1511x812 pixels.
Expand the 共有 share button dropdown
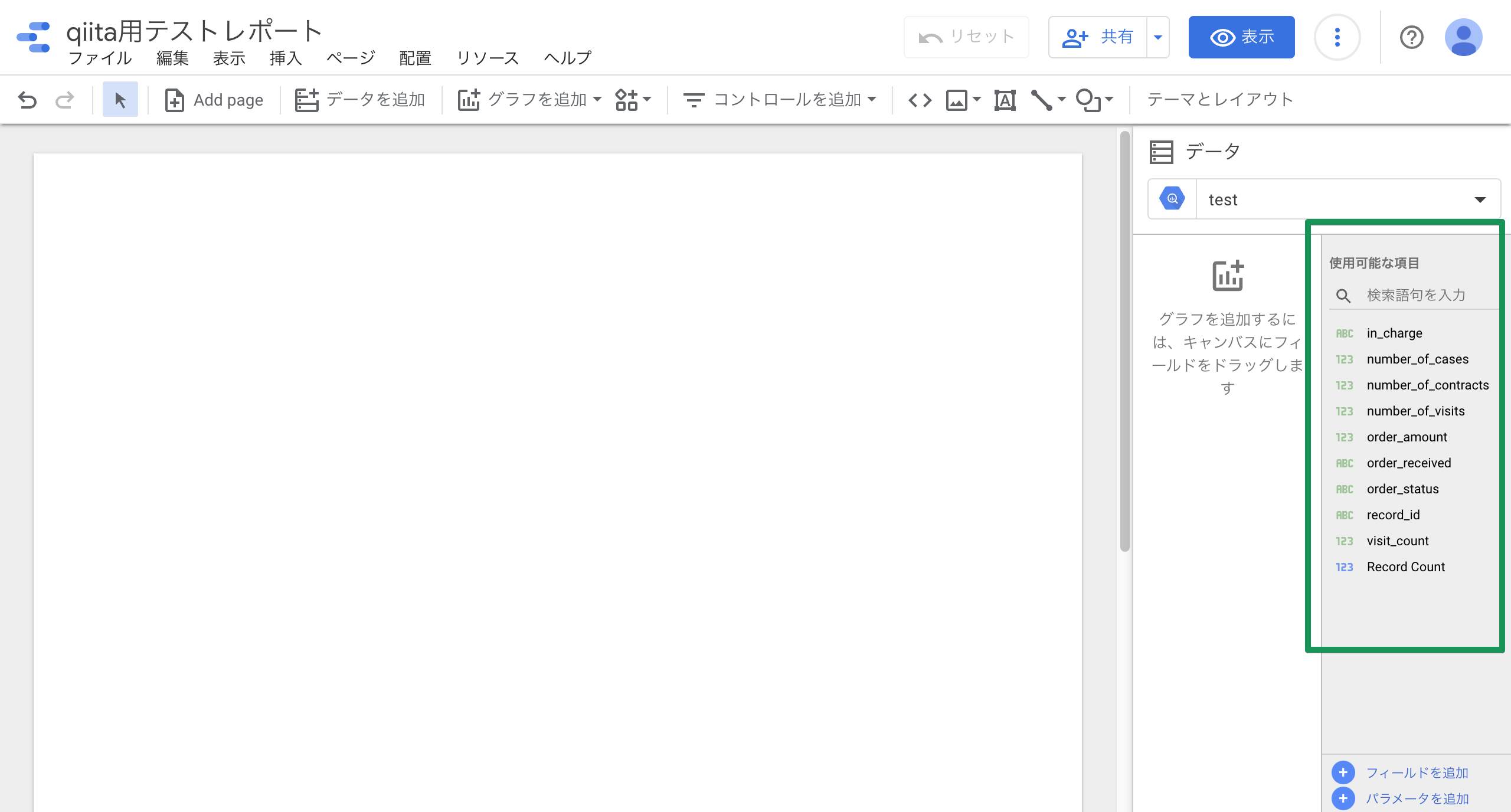[x=1158, y=37]
